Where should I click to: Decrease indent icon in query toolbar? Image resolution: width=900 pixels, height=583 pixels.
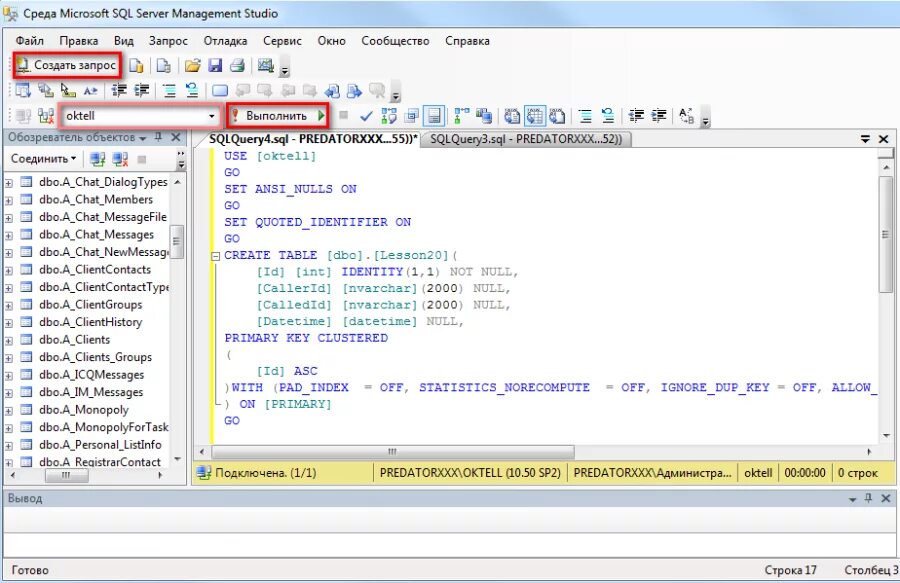click(636, 116)
